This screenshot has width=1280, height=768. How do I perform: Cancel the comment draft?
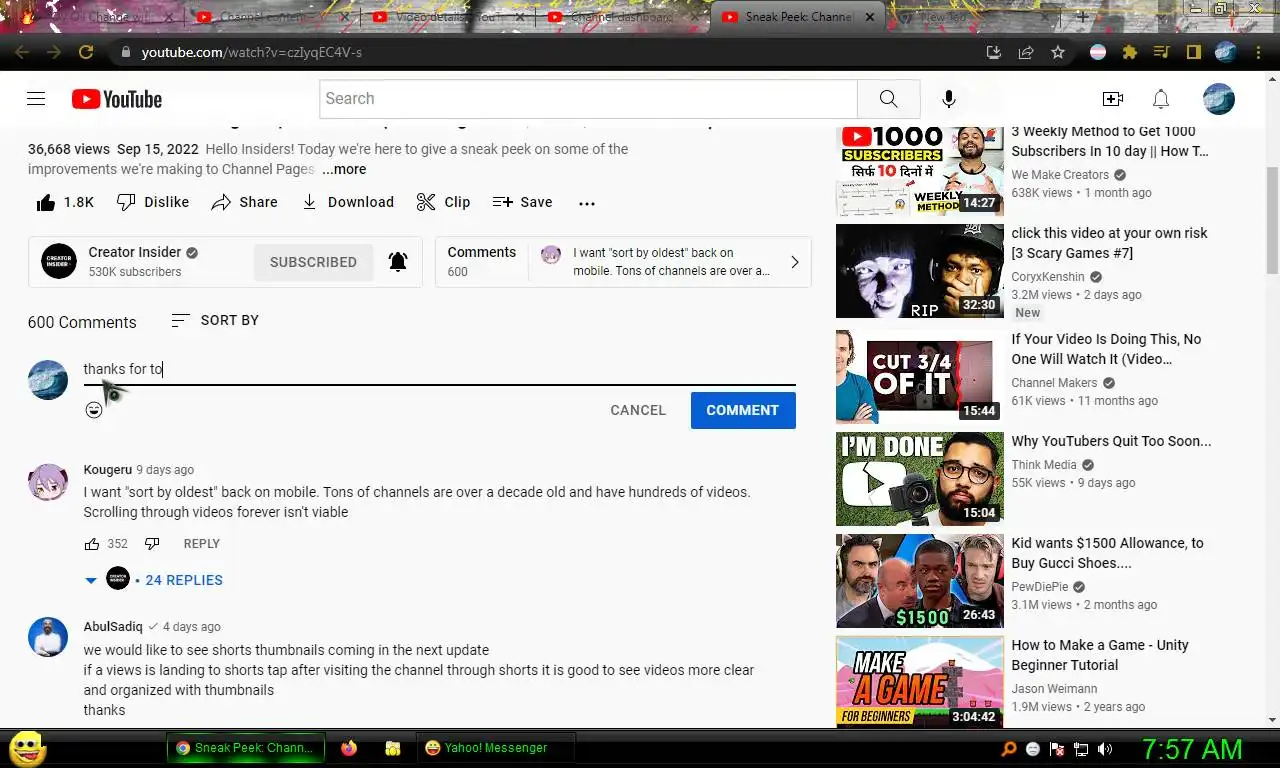coord(638,410)
